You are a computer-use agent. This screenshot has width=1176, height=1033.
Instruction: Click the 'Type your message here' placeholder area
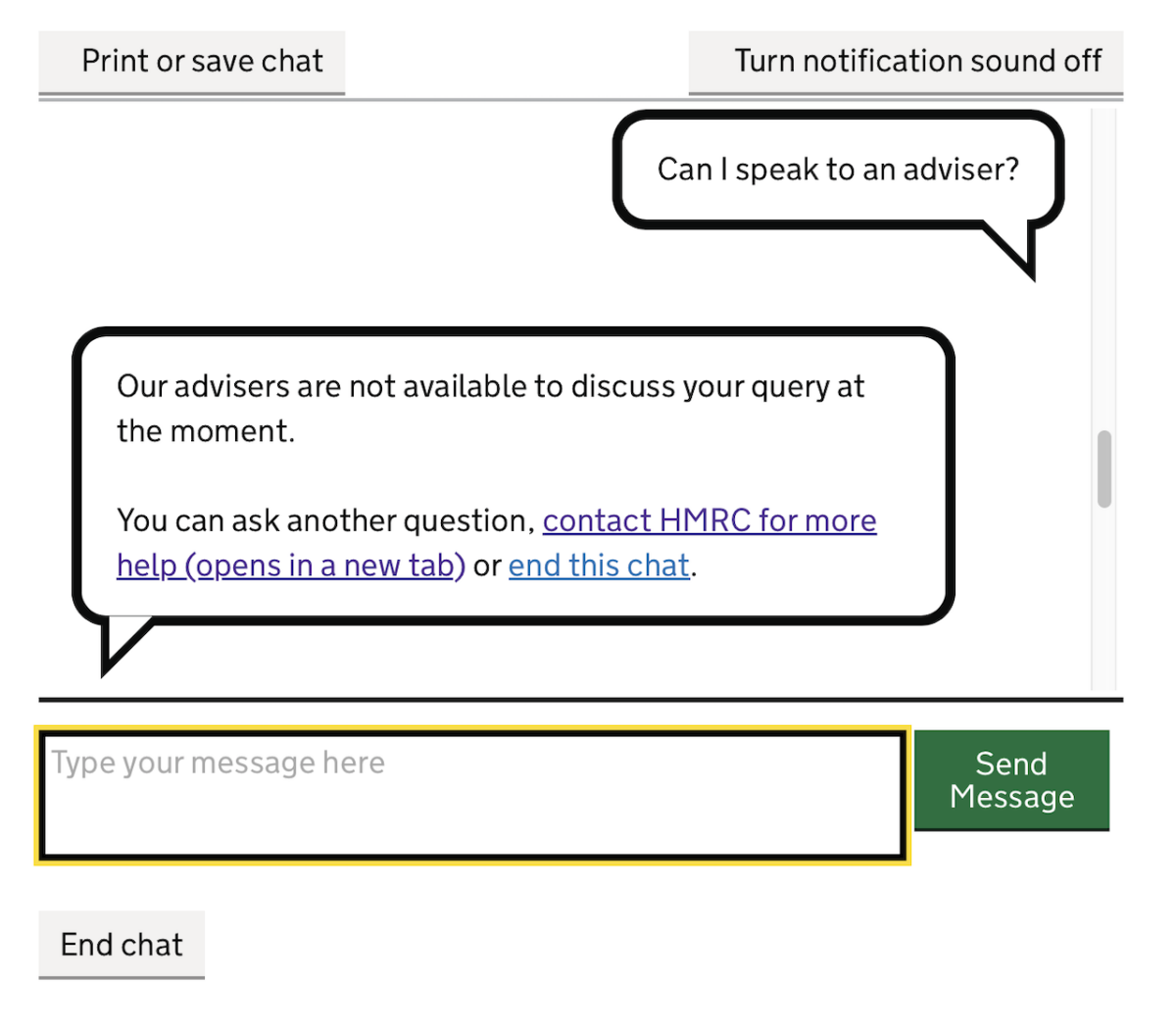click(x=218, y=762)
